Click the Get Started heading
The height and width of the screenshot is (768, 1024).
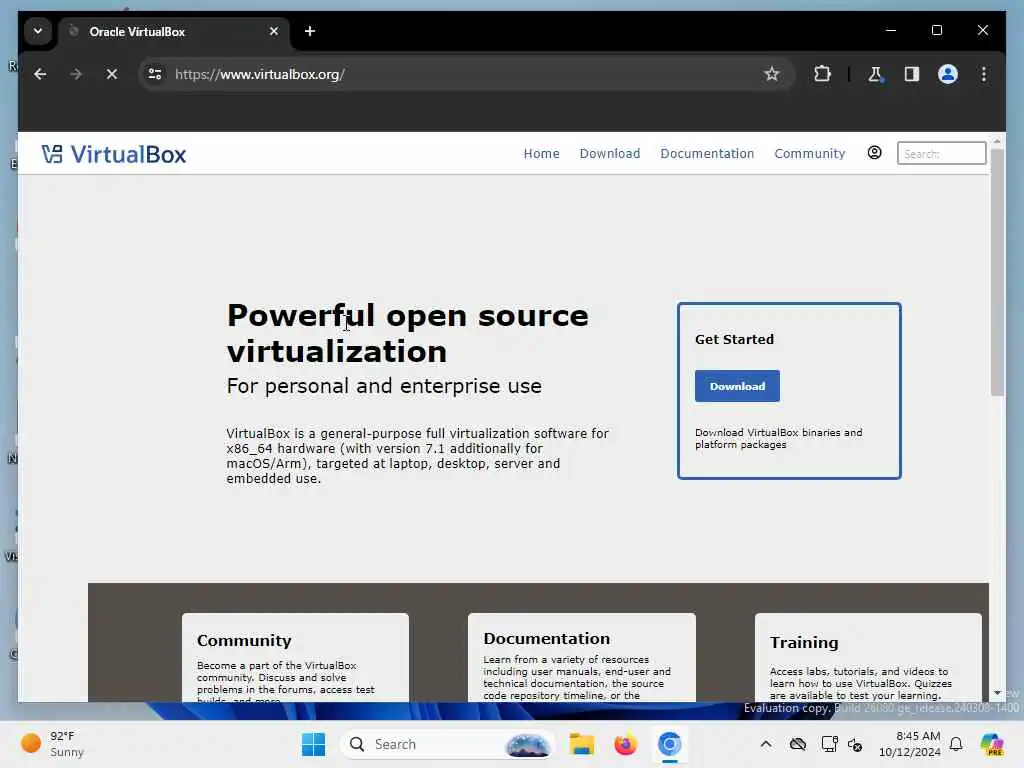[x=734, y=339]
